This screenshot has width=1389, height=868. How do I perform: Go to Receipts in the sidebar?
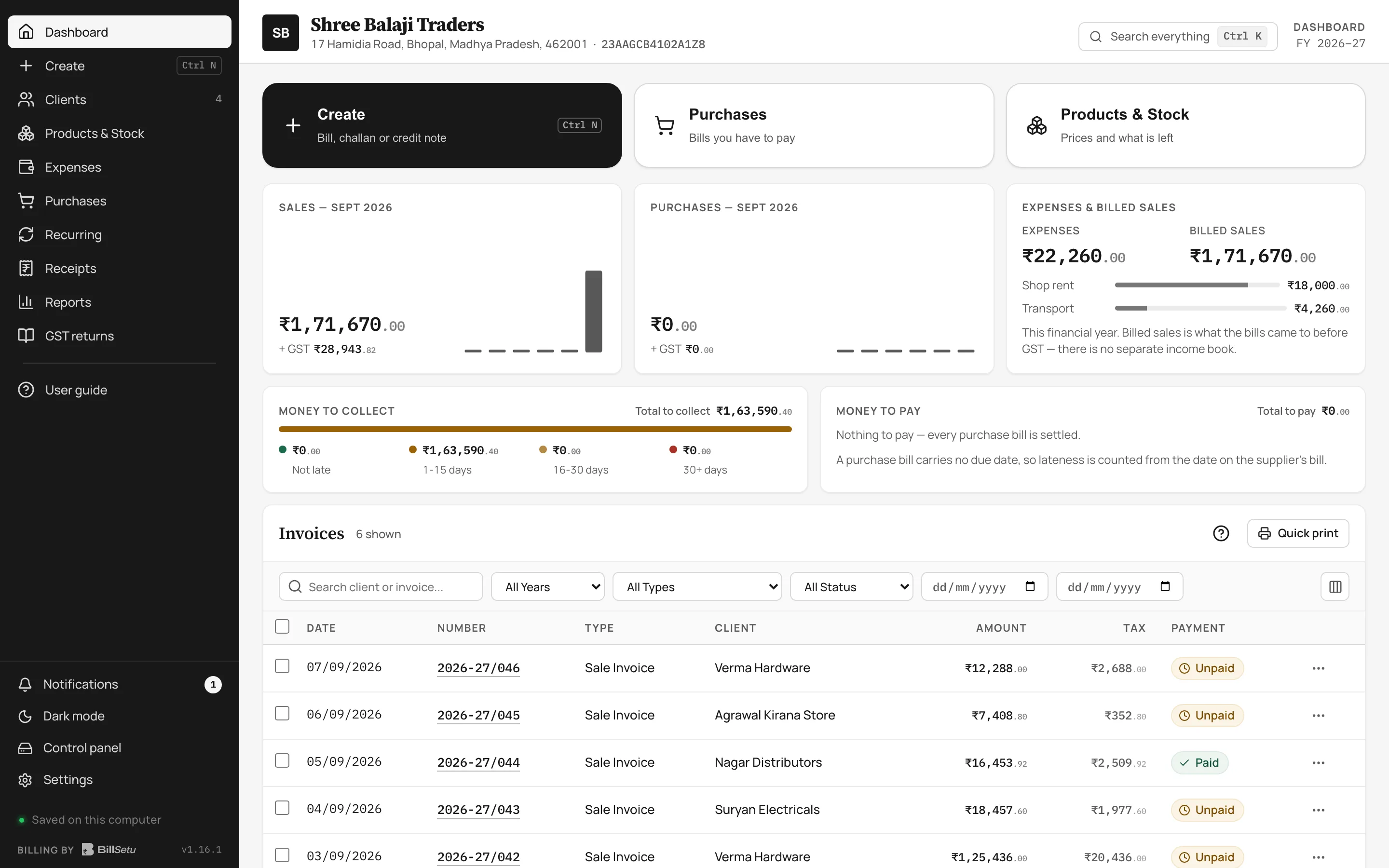point(120,268)
